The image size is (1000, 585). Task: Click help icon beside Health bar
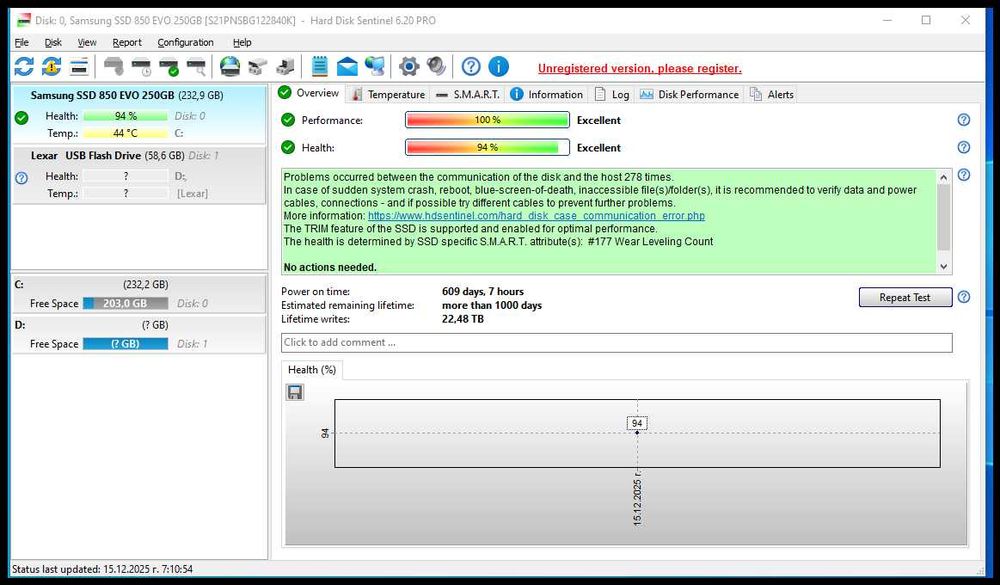[x=964, y=147]
